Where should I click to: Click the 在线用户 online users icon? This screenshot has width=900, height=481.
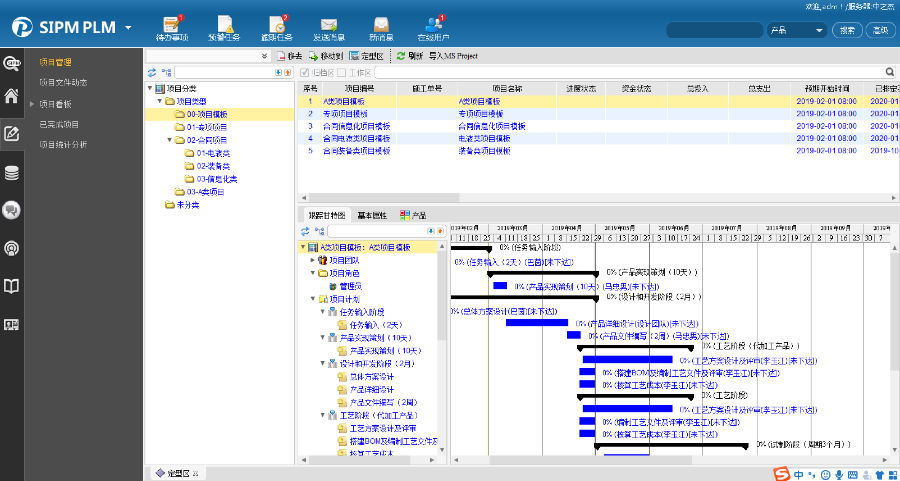pos(432,24)
